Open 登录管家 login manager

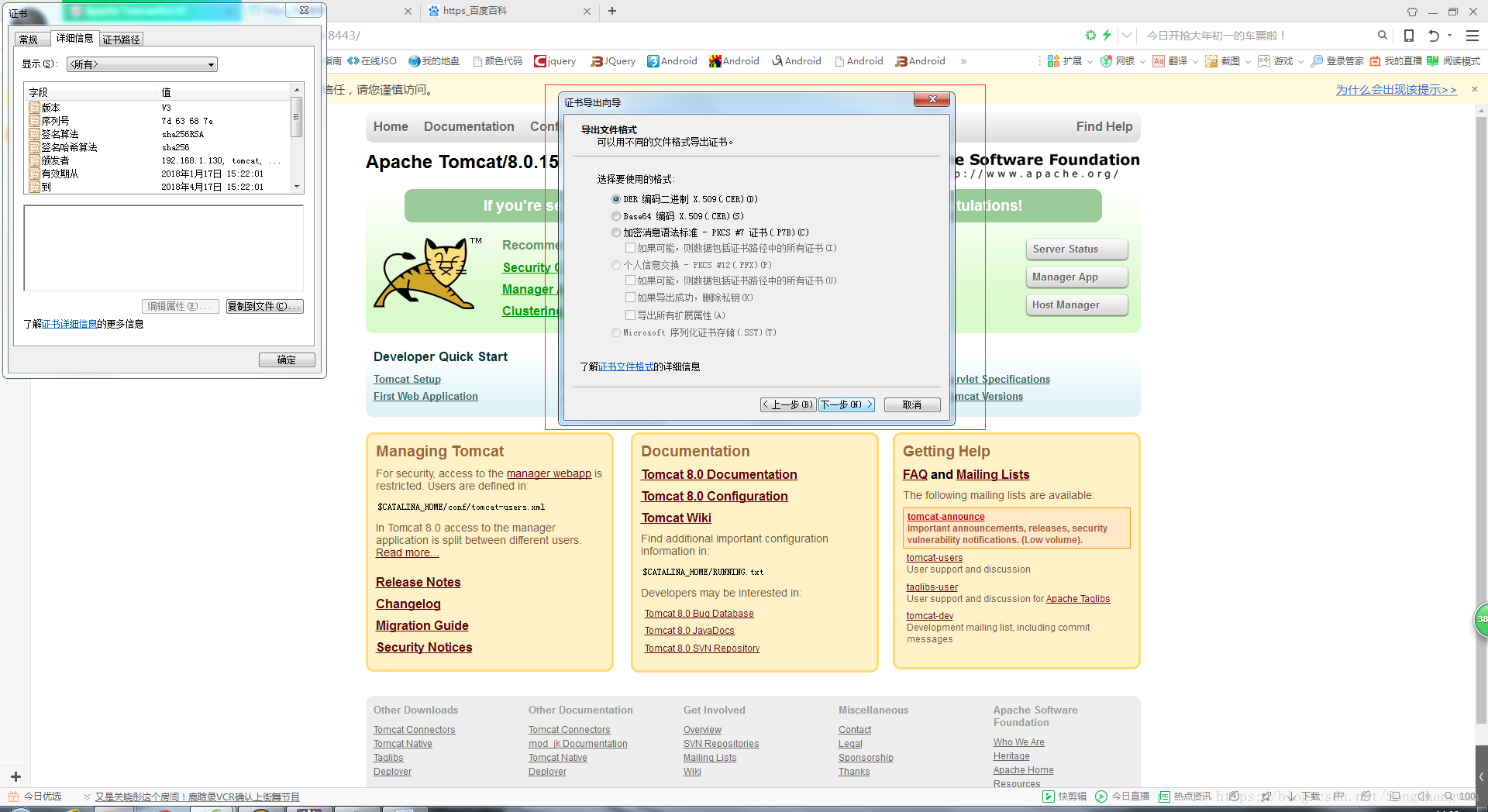tap(1337, 61)
